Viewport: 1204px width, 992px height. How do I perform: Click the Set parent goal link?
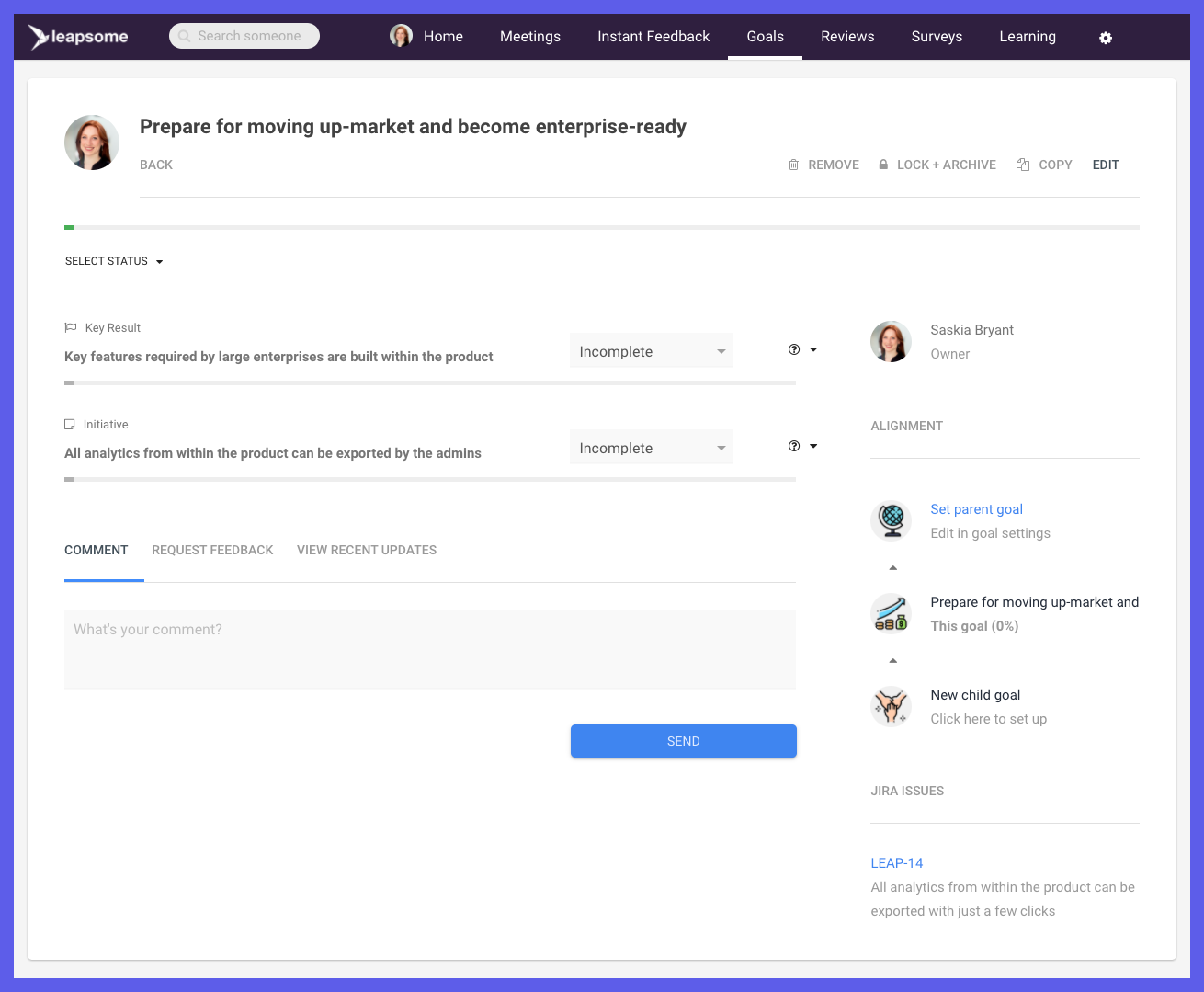976,509
